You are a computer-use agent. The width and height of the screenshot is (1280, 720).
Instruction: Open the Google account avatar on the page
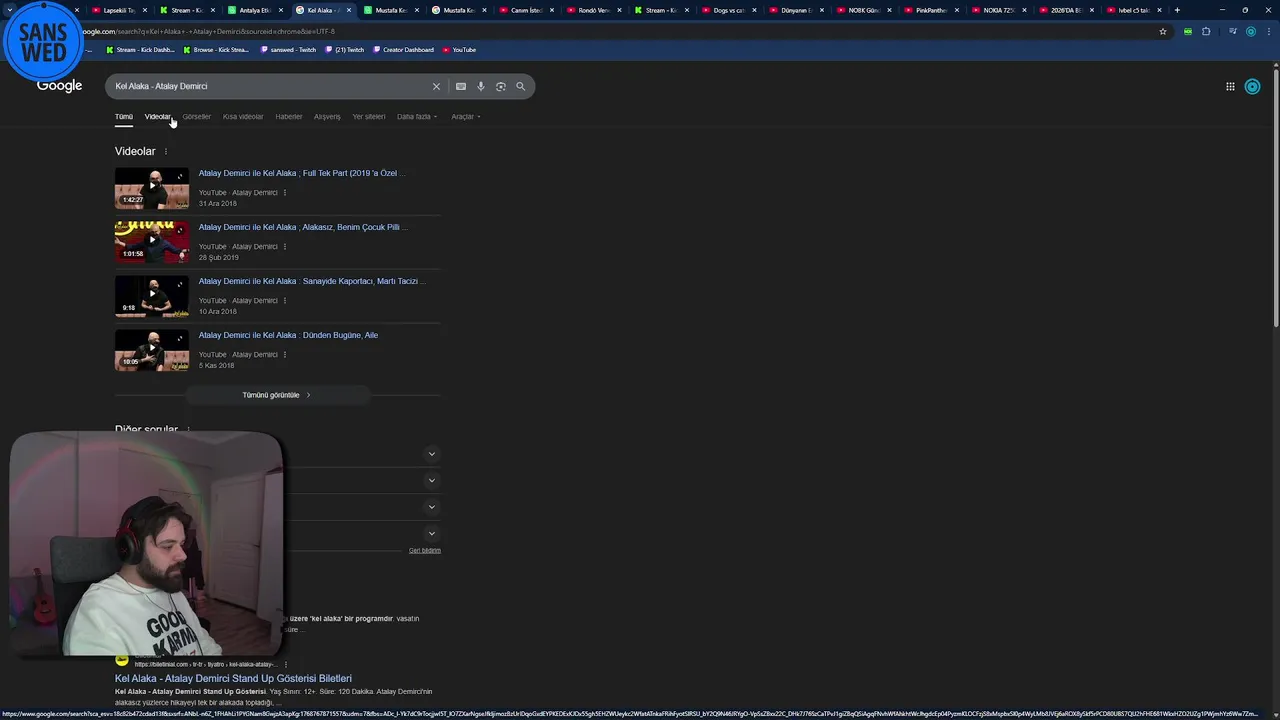(x=1252, y=86)
